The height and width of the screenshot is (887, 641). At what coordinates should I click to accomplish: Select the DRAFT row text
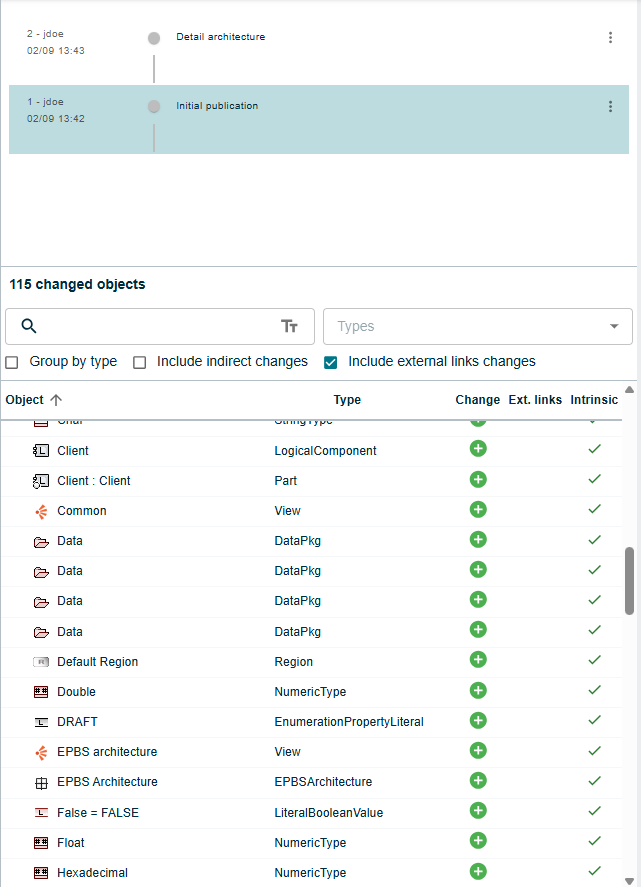[x=77, y=722]
